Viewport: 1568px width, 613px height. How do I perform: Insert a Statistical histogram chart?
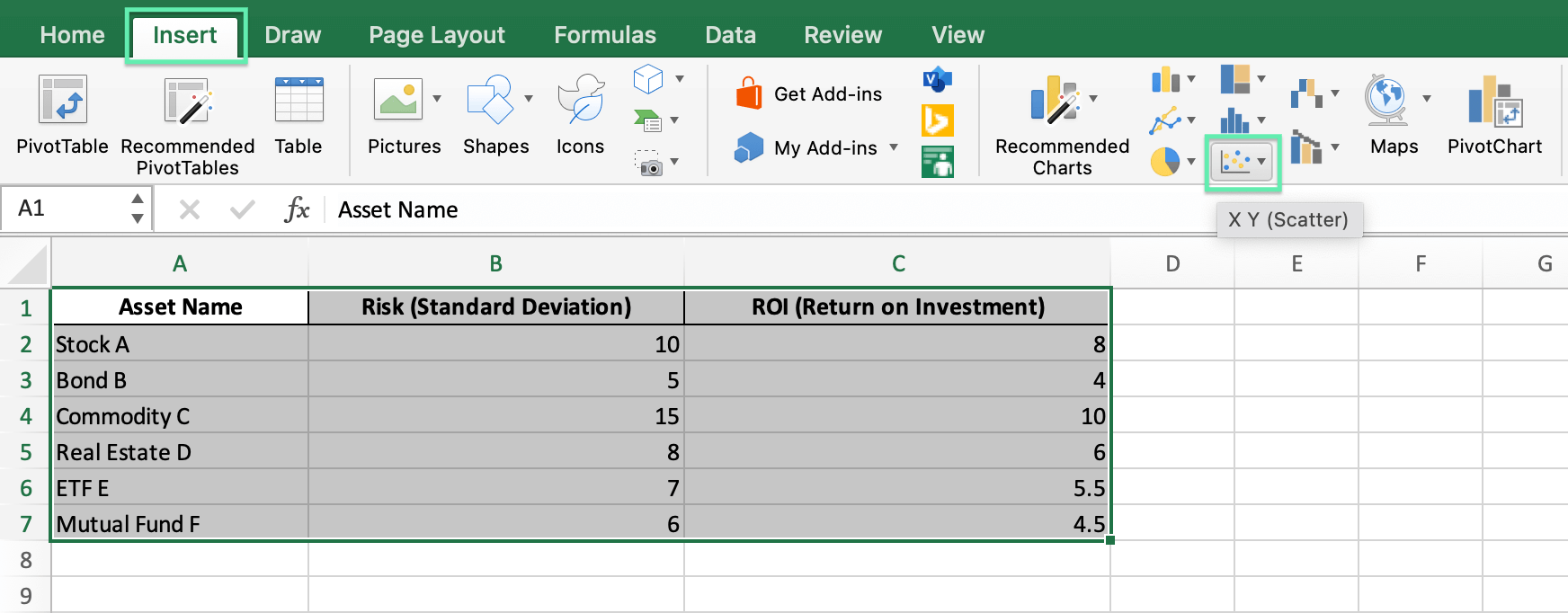click(1235, 120)
